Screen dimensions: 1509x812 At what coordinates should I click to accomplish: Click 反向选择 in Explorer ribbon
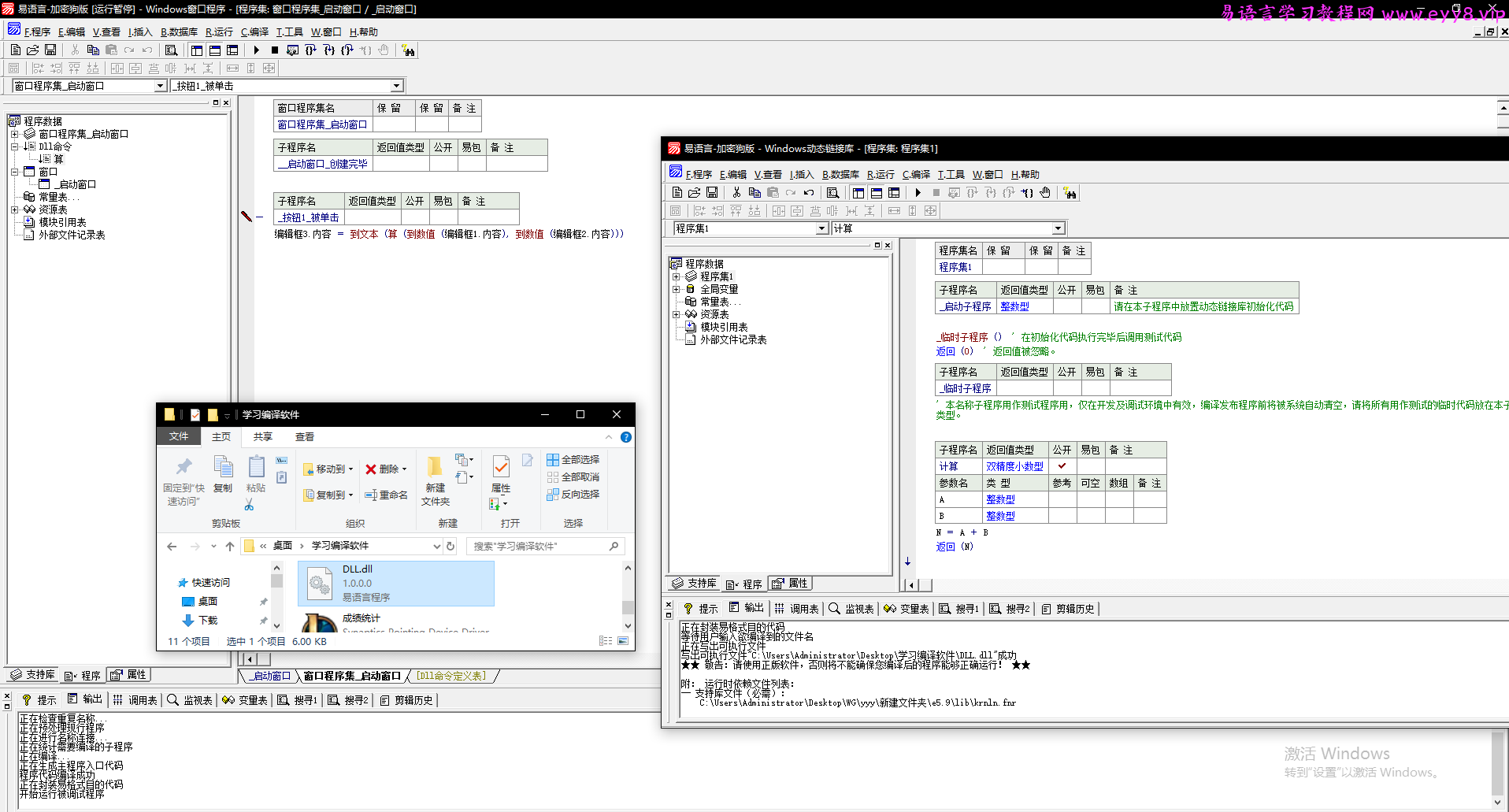(x=573, y=495)
